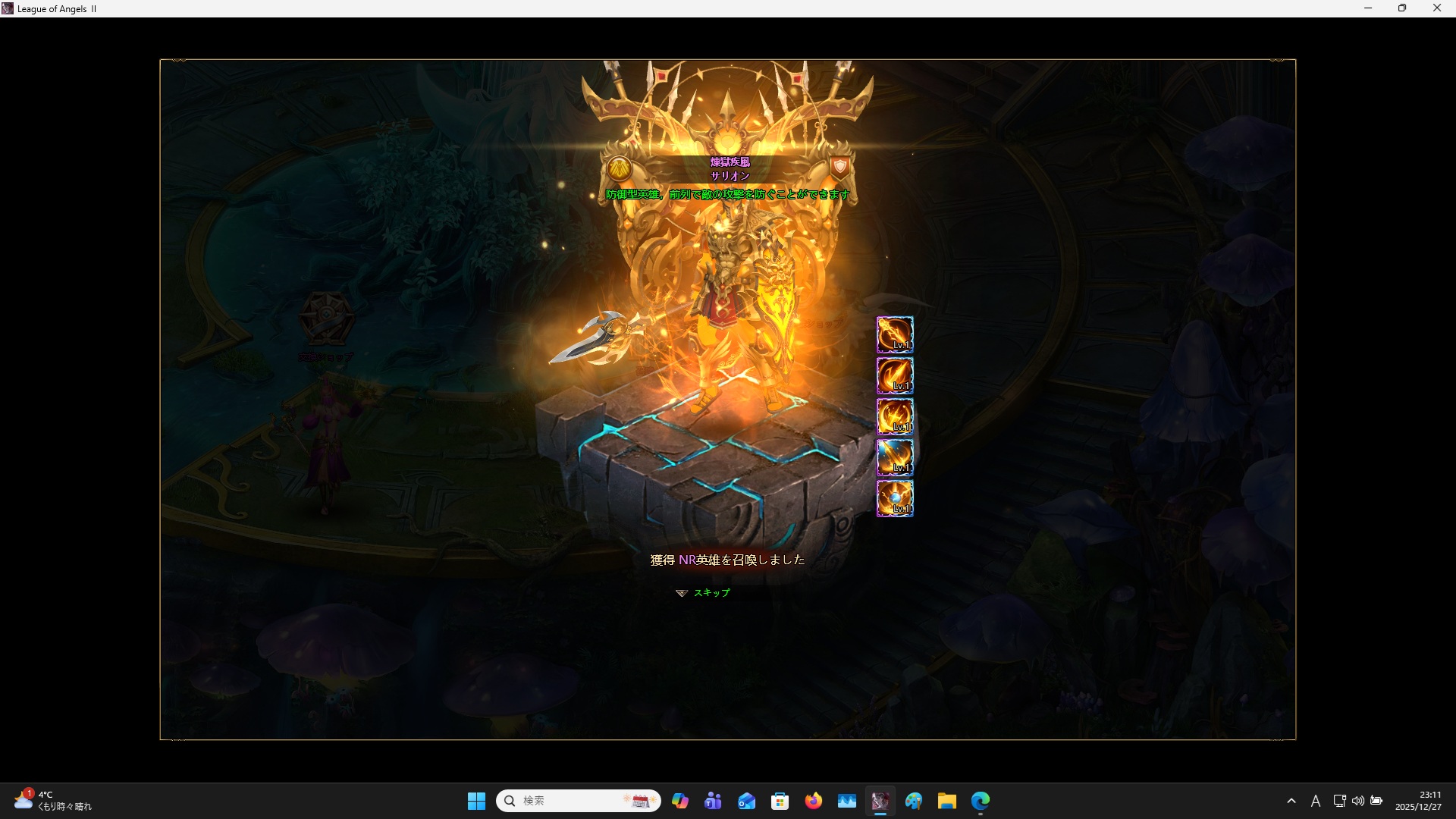Click the gold wing emblem beside hero name
Image resolution: width=1456 pixels, height=819 pixels.
pos(620,168)
